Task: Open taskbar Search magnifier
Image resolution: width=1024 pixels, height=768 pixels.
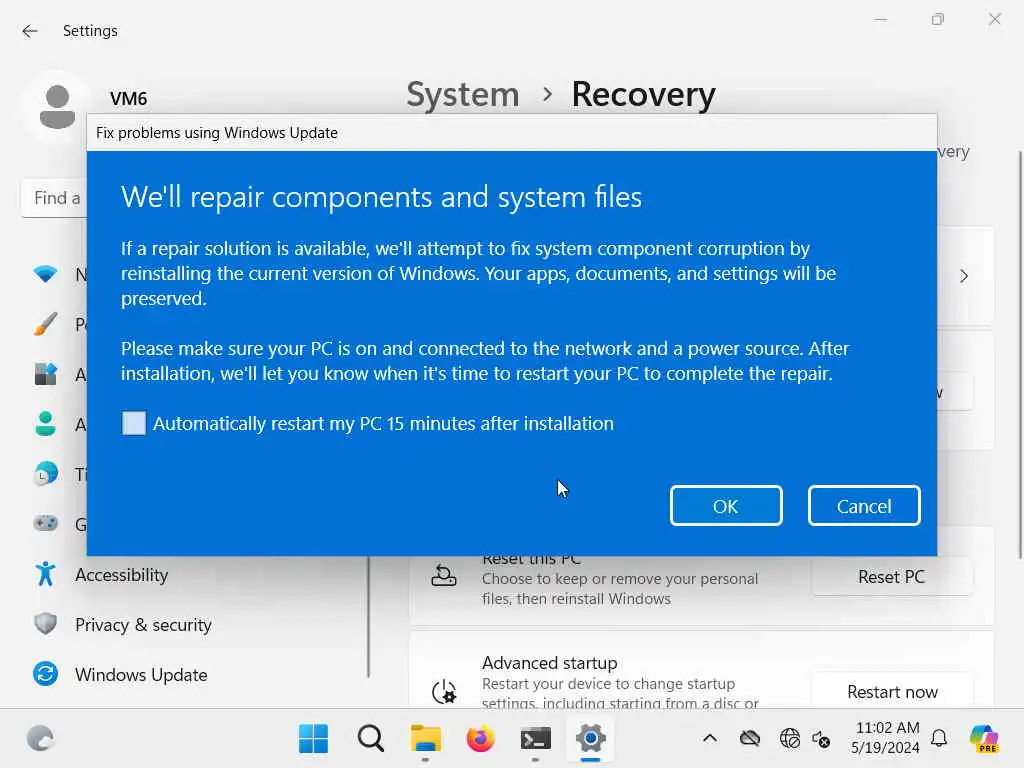Action: 370,739
